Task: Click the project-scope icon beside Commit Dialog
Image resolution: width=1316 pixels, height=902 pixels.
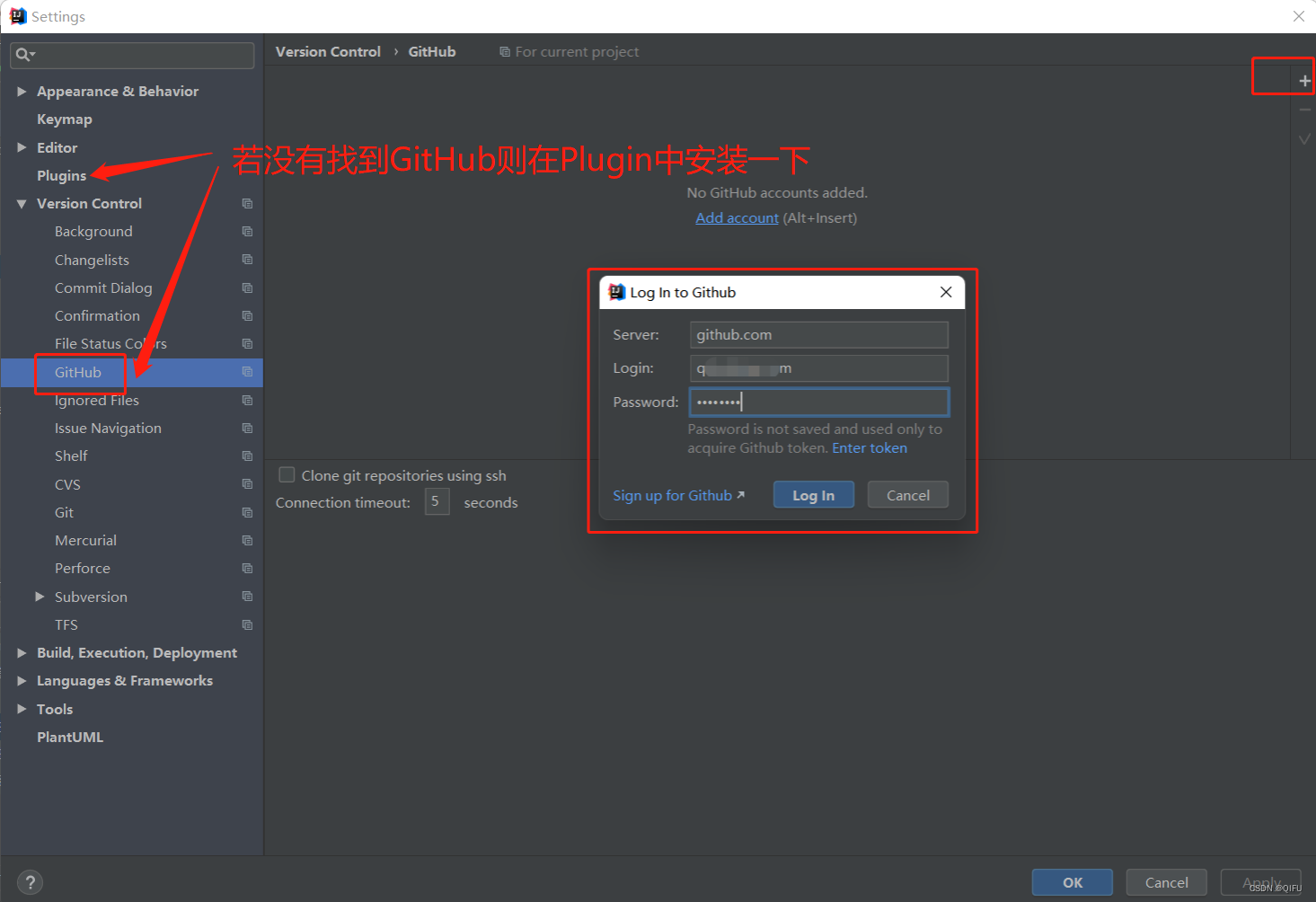Action: coord(247,288)
